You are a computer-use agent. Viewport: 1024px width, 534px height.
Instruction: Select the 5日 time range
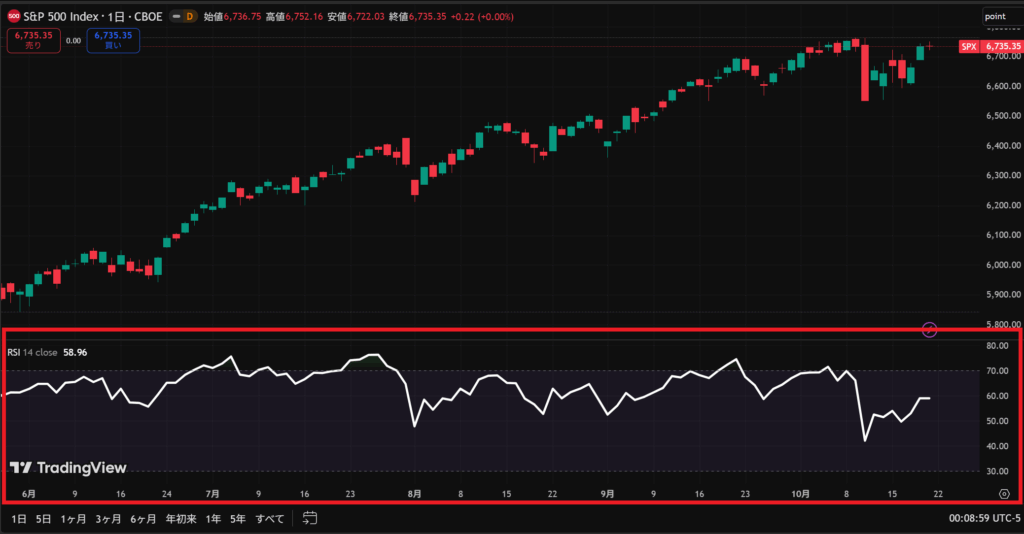pos(43,519)
